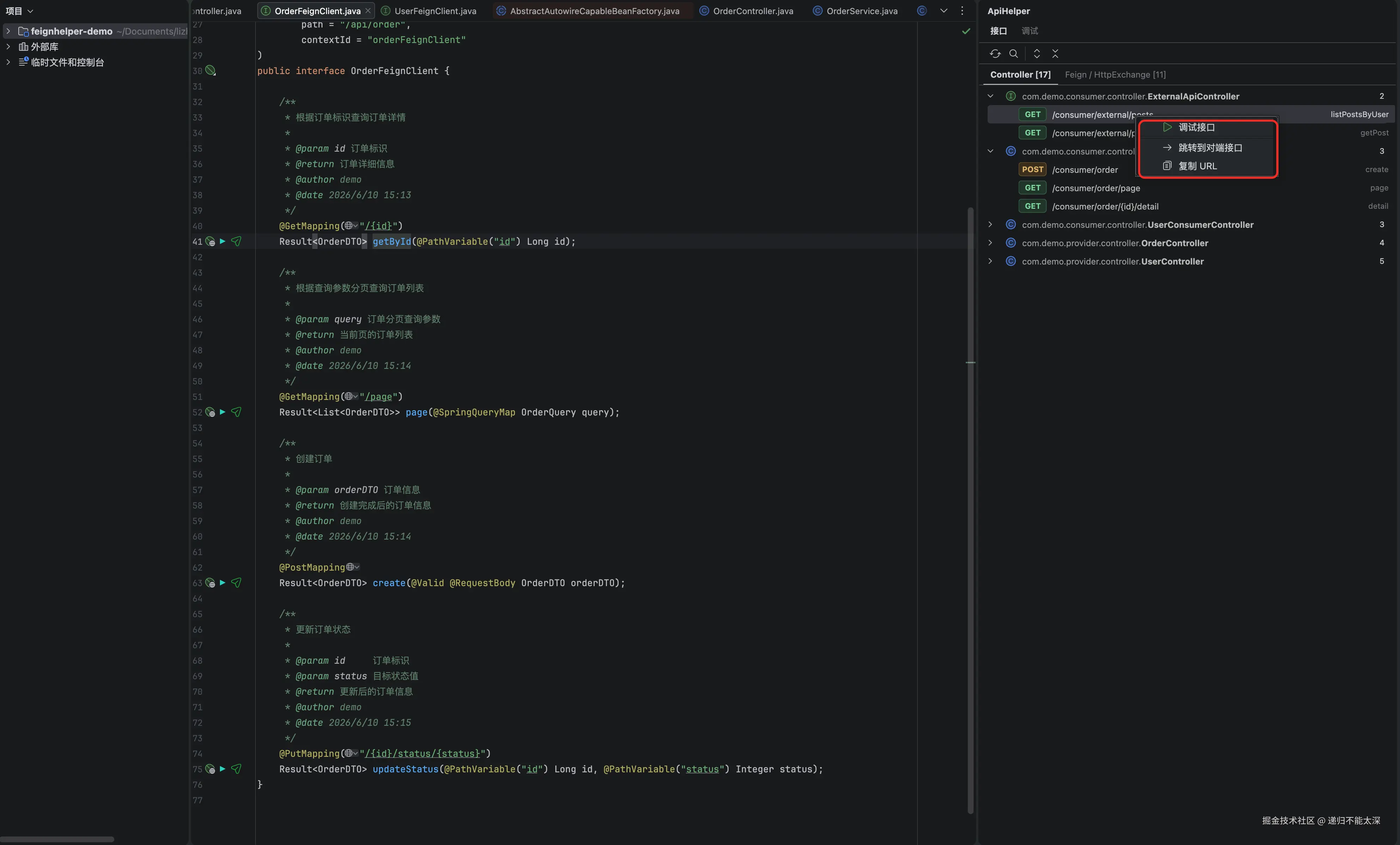
Task: Click the run arrow on line 63
Action: tap(223, 582)
